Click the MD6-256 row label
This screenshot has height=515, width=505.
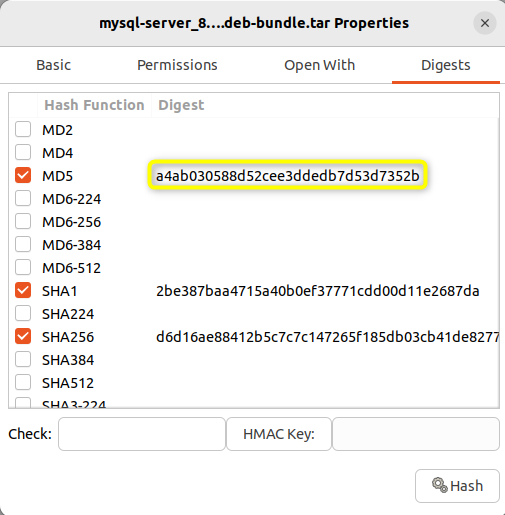[71, 222]
